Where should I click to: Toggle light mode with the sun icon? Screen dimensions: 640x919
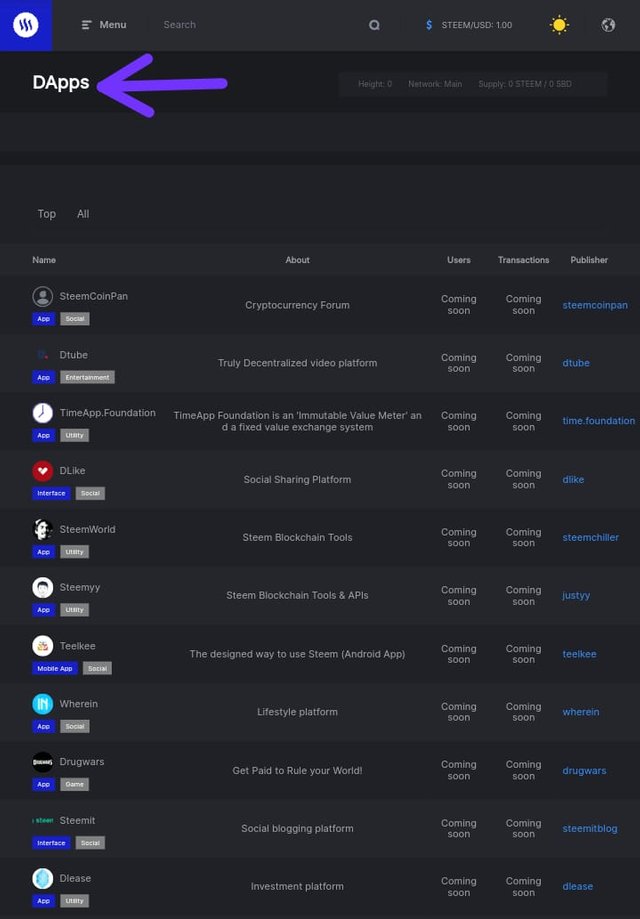[x=559, y=25]
